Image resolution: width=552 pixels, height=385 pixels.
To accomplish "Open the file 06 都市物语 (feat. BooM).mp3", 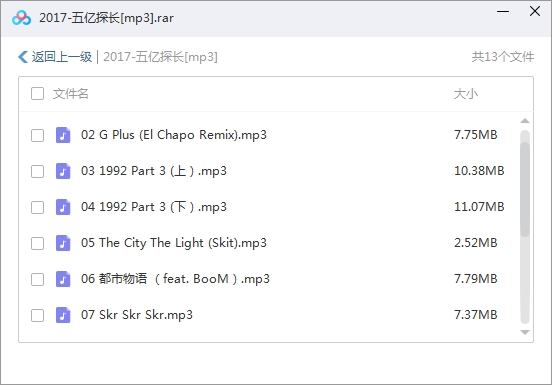I will 175,279.
